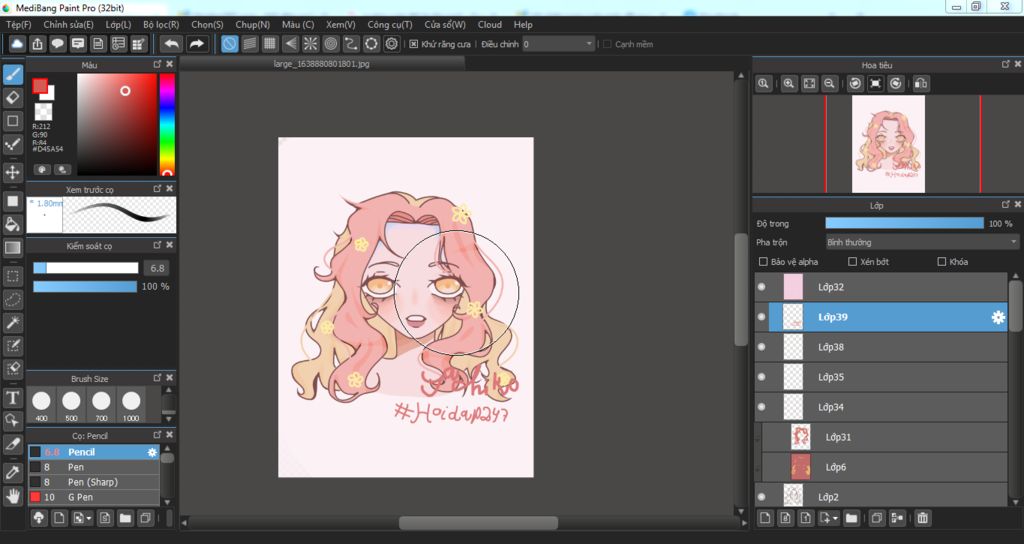Open the Bộ lọc(R) menu

(161, 24)
